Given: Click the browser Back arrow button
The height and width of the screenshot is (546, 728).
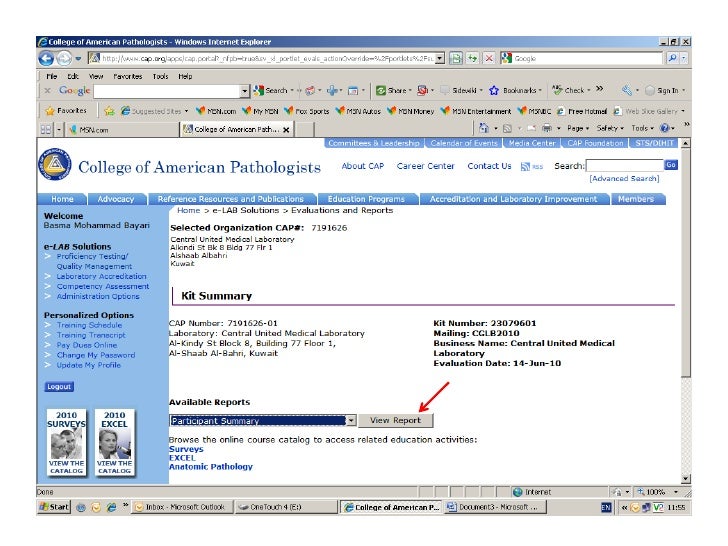Looking at the screenshot, I should point(46,58).
